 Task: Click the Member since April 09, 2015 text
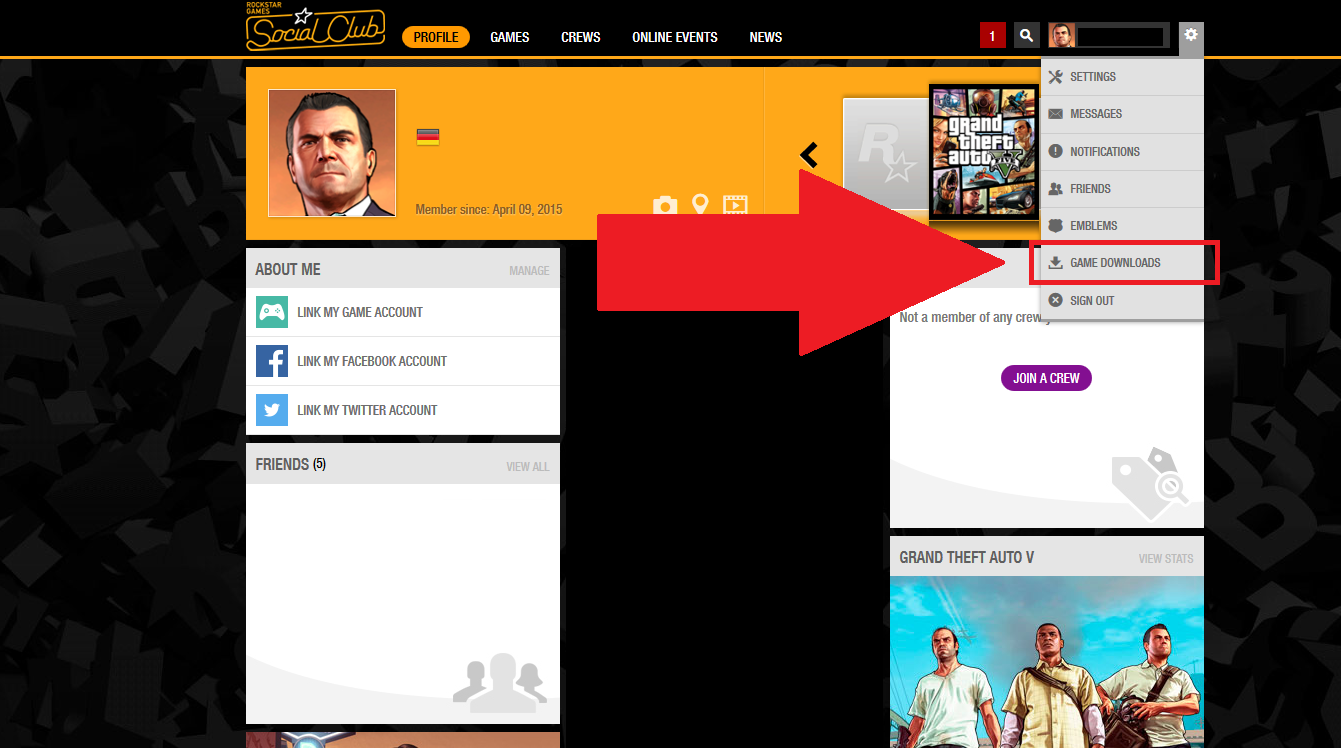coord(489,210)
